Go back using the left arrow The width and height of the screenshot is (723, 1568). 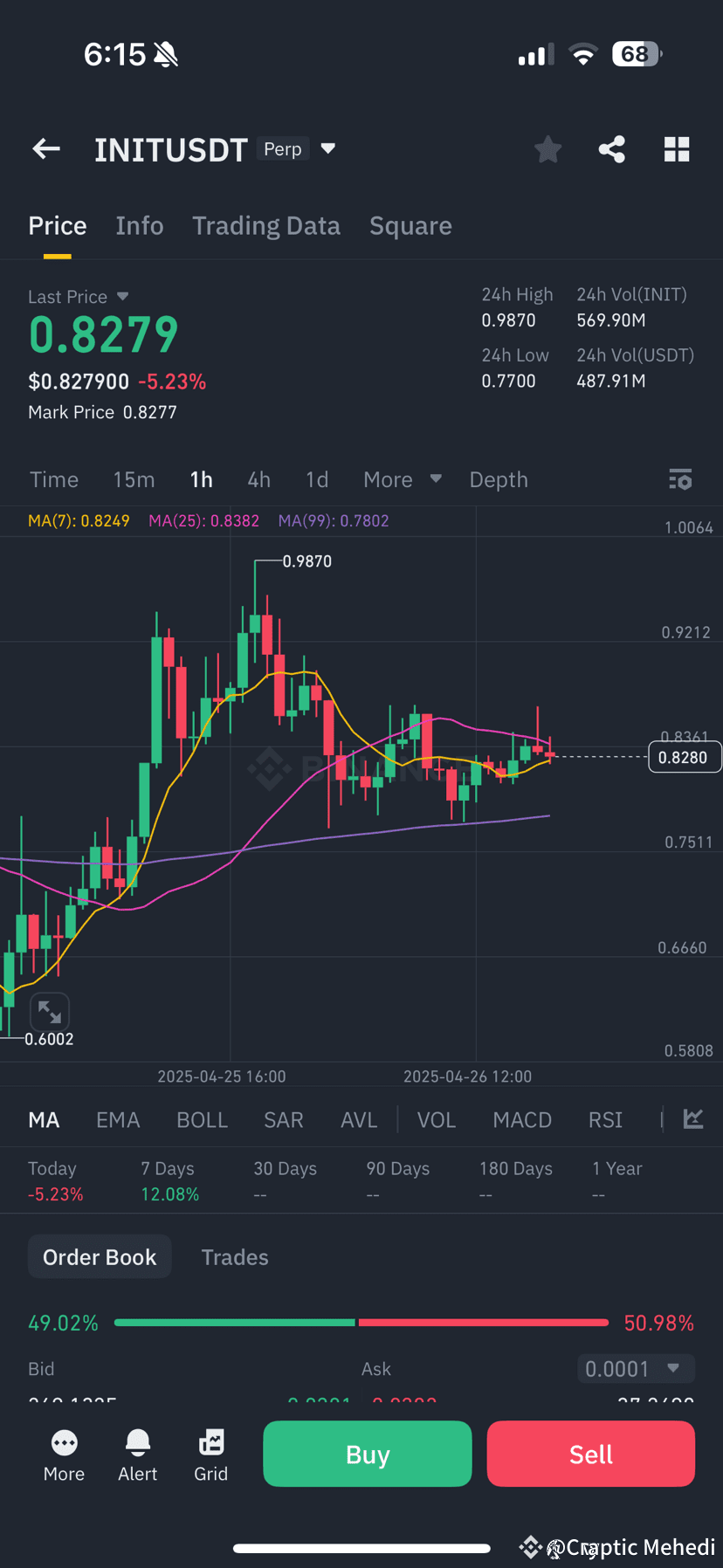[x=46, y=149]
